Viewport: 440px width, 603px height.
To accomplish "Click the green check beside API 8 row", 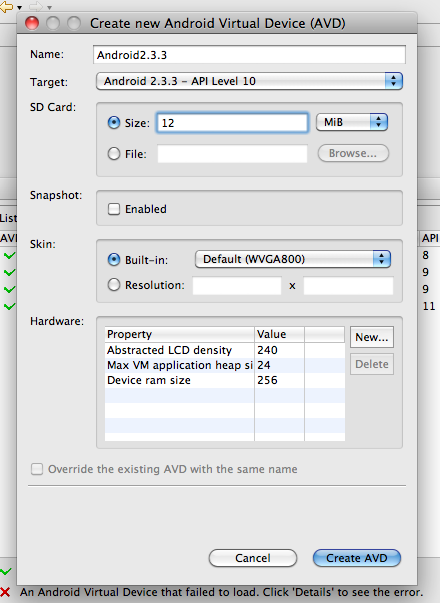I will click(9, 255).
